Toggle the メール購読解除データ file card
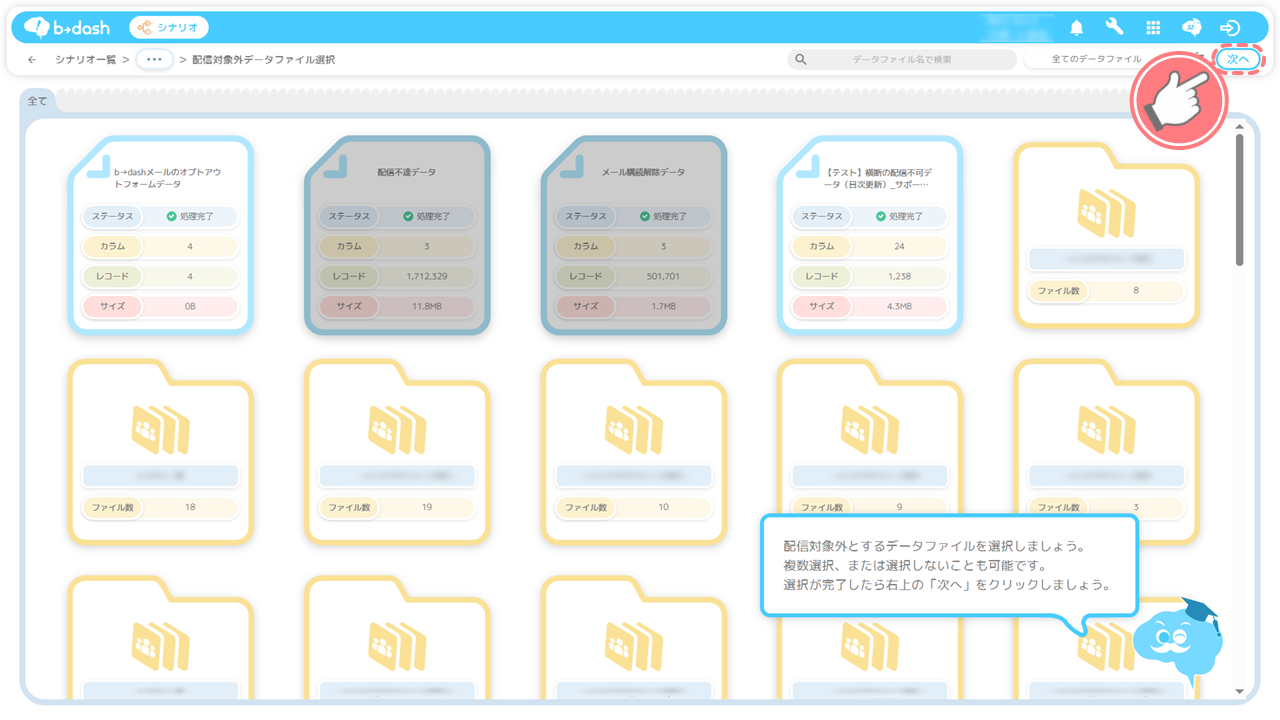 point(634,234)
